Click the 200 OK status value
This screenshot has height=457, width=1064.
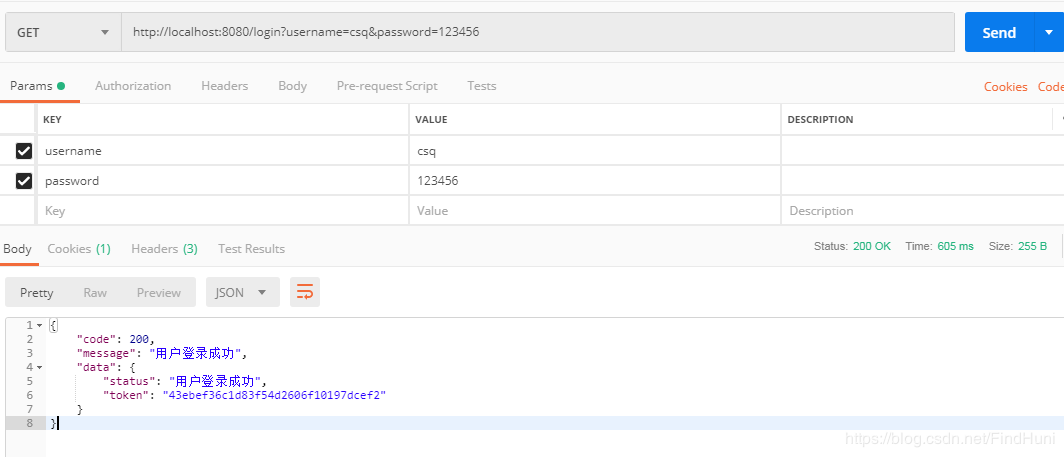872,246
